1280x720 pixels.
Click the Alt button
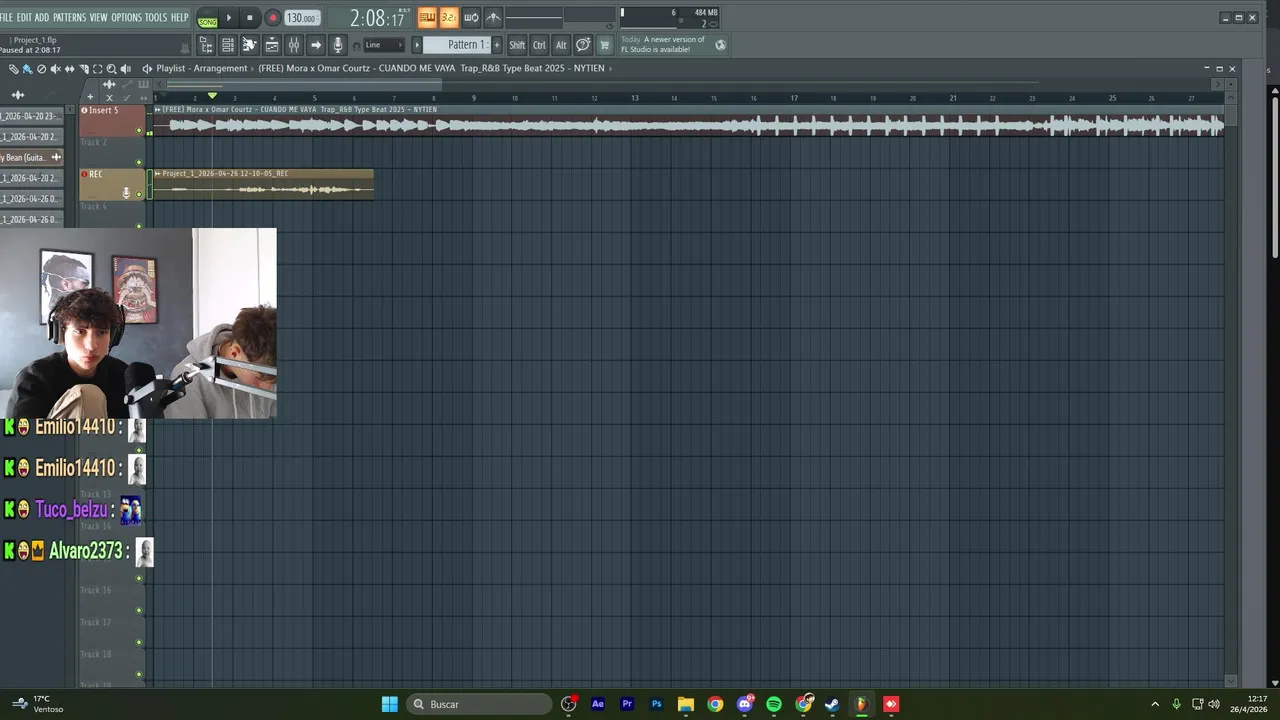click(x=561, y=45)
